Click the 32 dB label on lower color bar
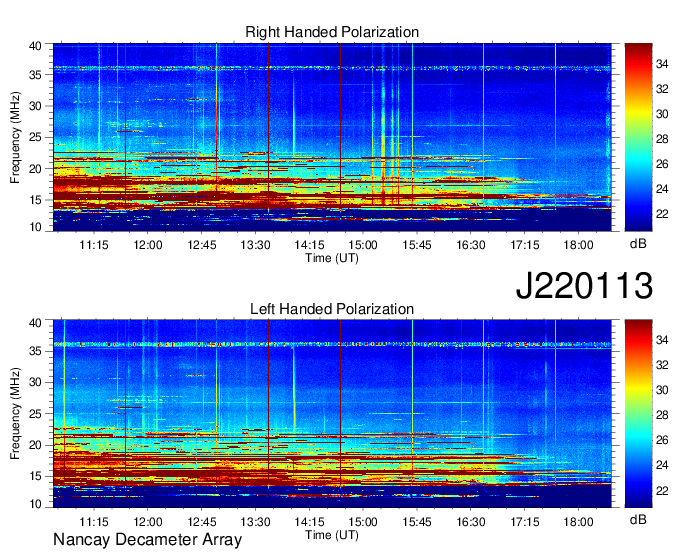Image resolution: width=680 pixels, height=552 pixels. (x=662, y=366)
